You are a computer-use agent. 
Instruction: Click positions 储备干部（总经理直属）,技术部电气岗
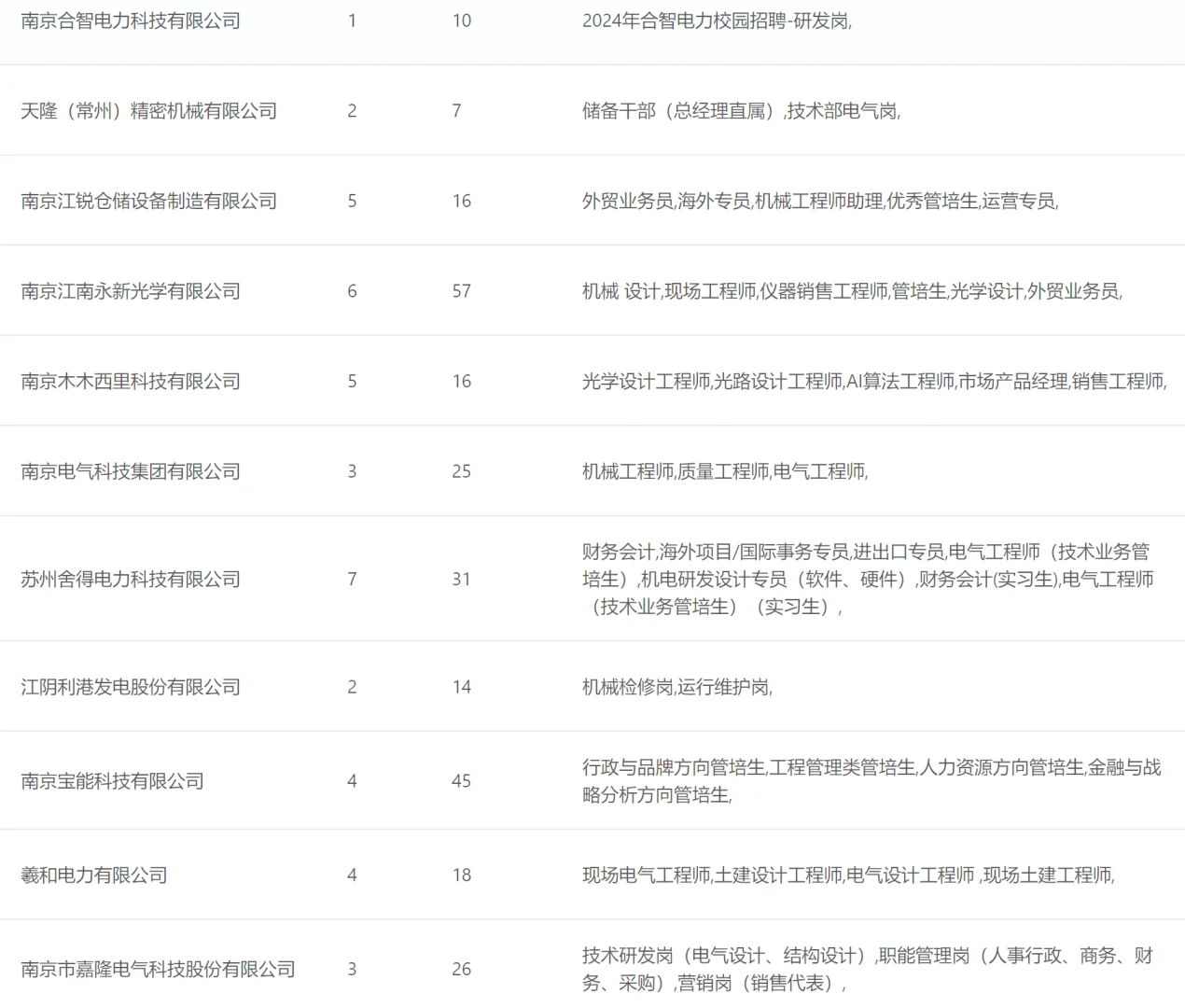742,111
